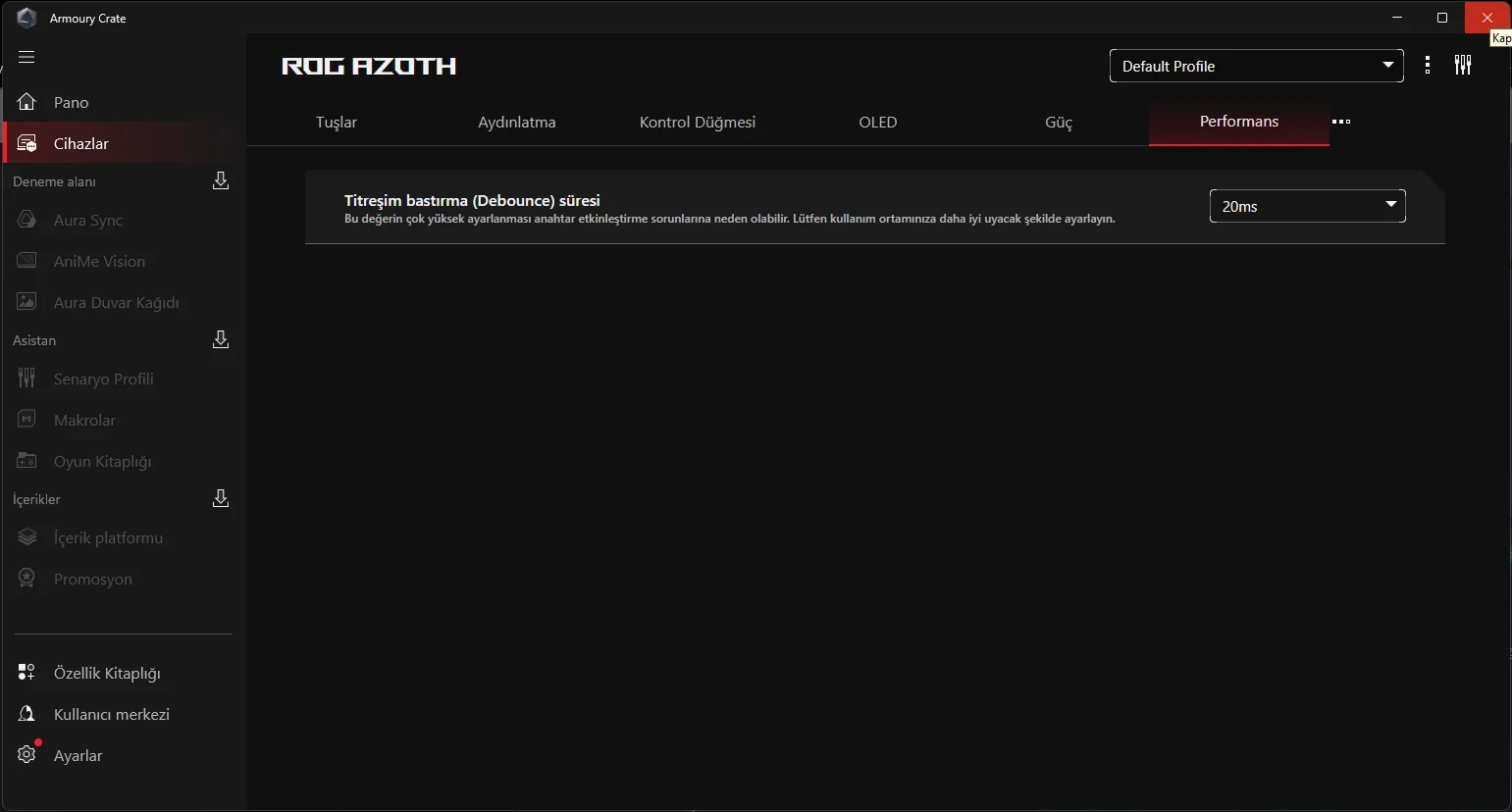Switch to the Aydınlatma tab
The image size is (1512, 812).
517,122
